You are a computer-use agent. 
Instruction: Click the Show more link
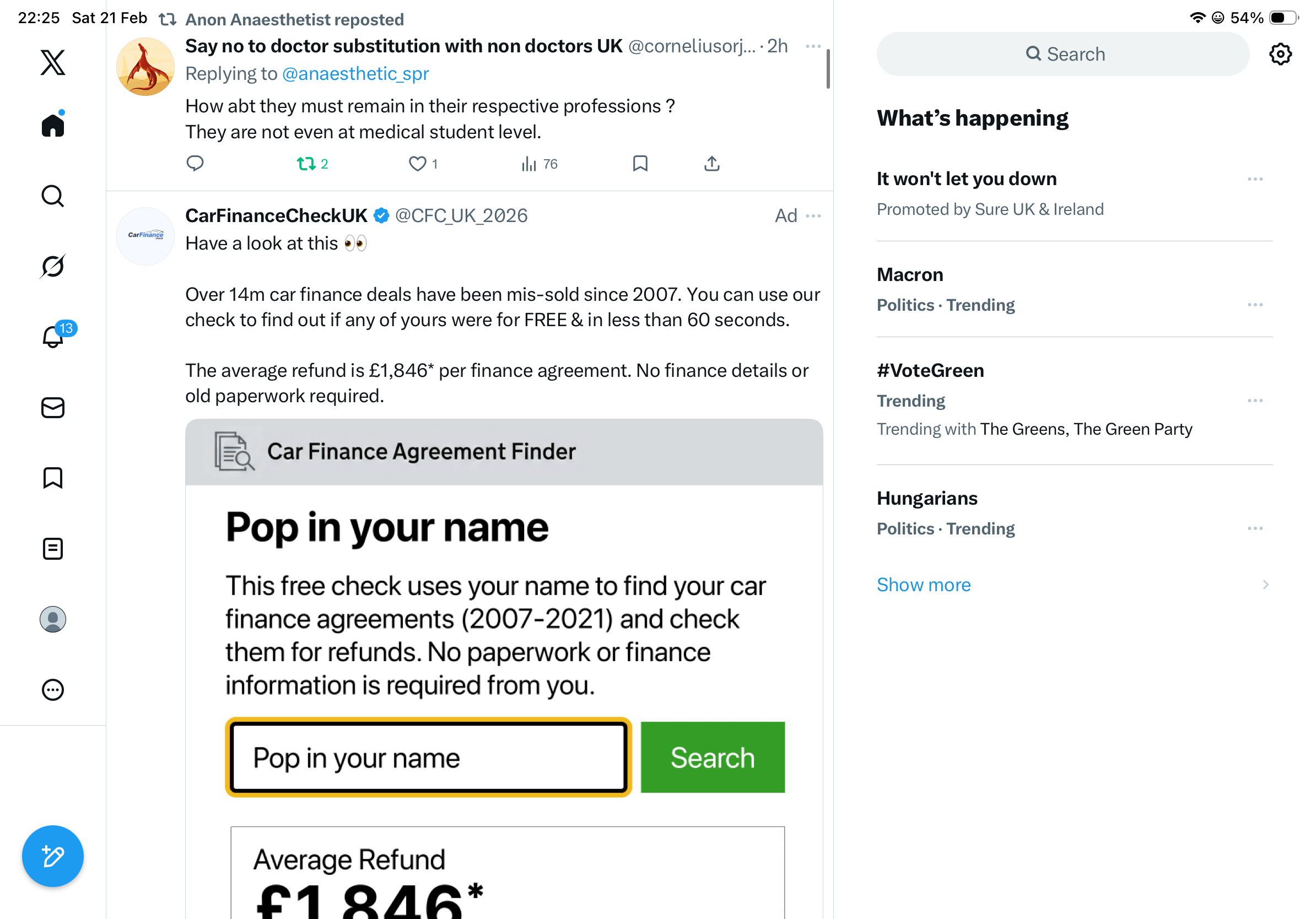(924, 585)
